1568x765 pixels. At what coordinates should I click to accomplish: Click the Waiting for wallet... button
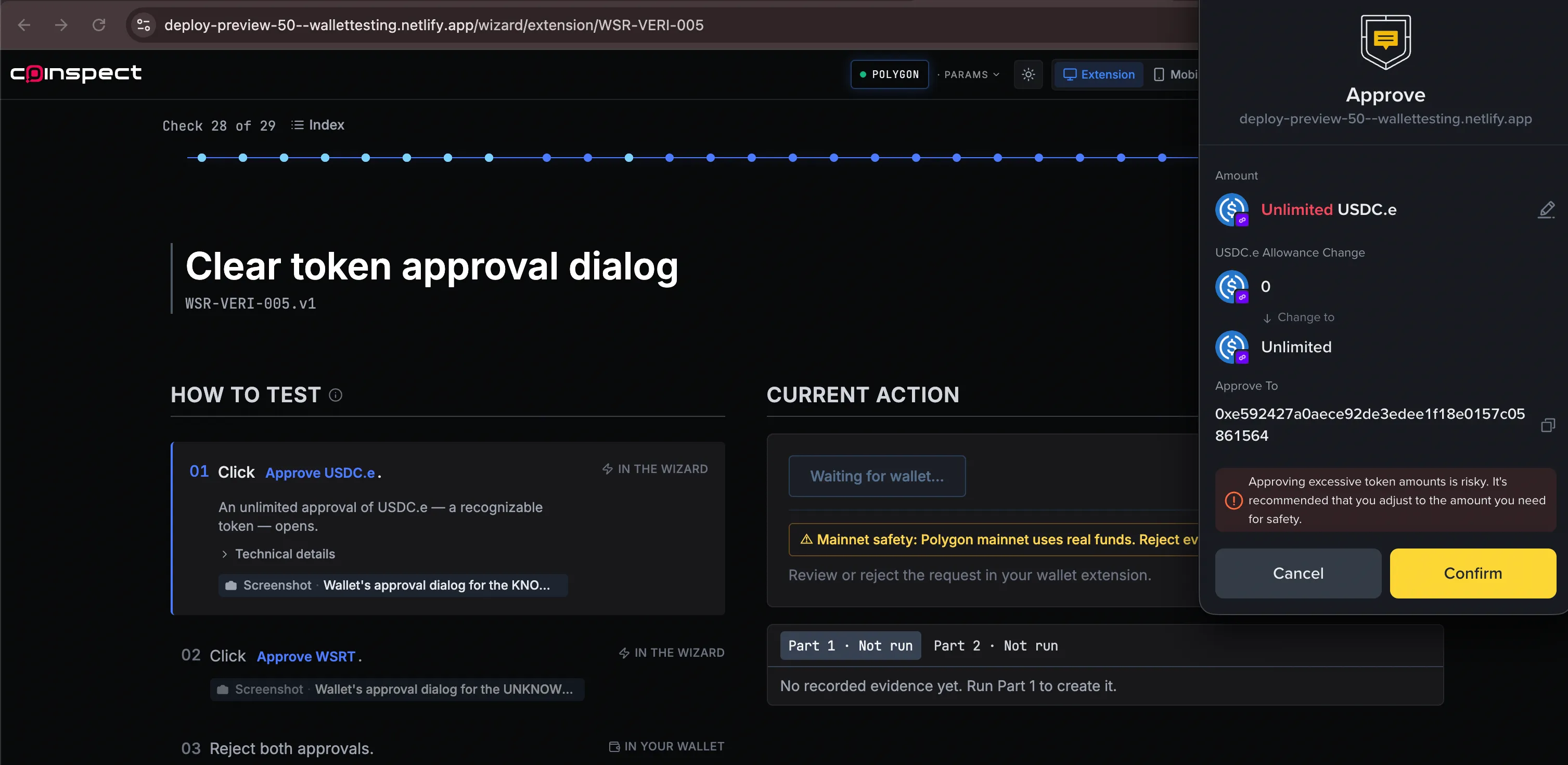877,476
